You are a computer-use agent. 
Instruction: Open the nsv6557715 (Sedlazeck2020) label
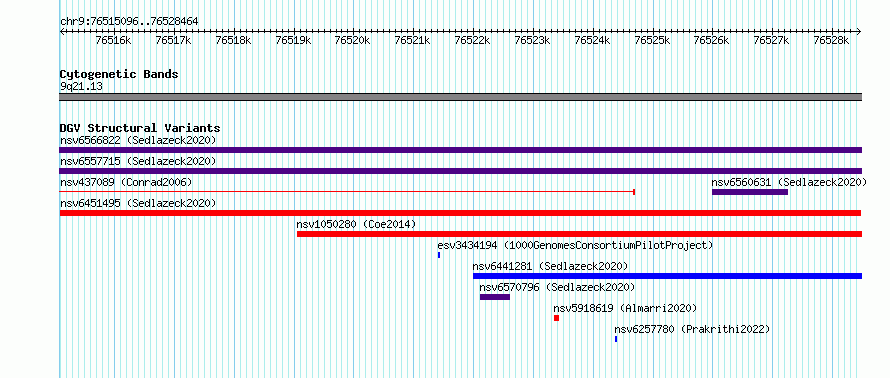[x=138, y=161]
